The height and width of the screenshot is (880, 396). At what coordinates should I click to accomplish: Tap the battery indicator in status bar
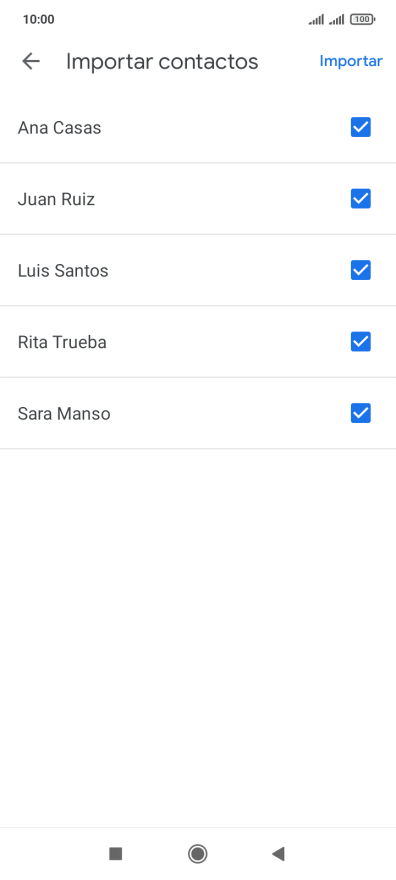point(363,20)
